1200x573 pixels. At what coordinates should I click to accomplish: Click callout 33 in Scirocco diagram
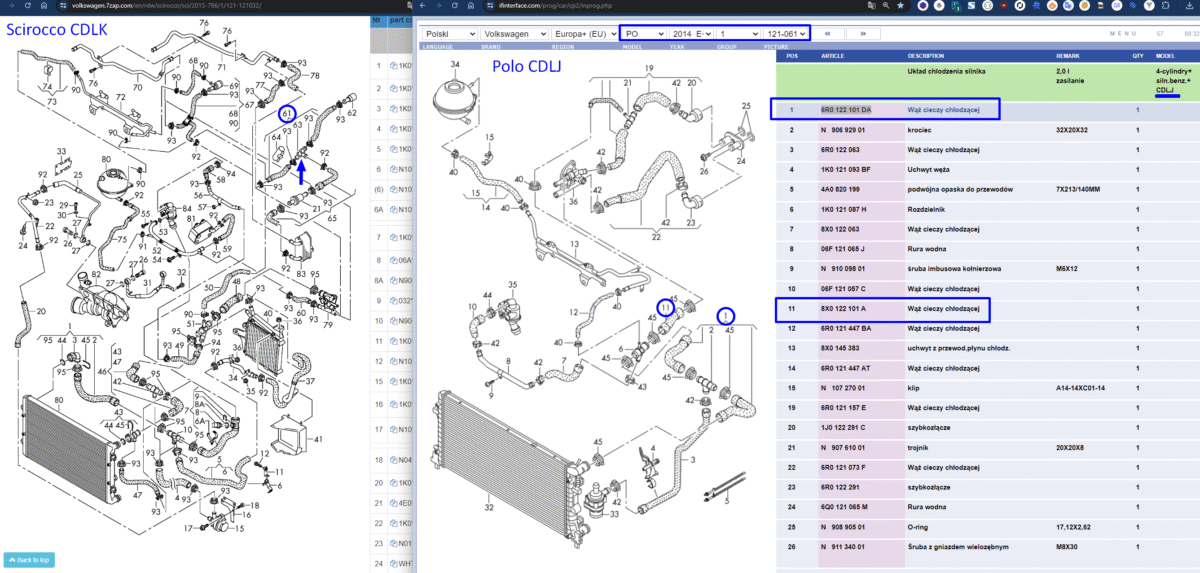coord(60,152)
